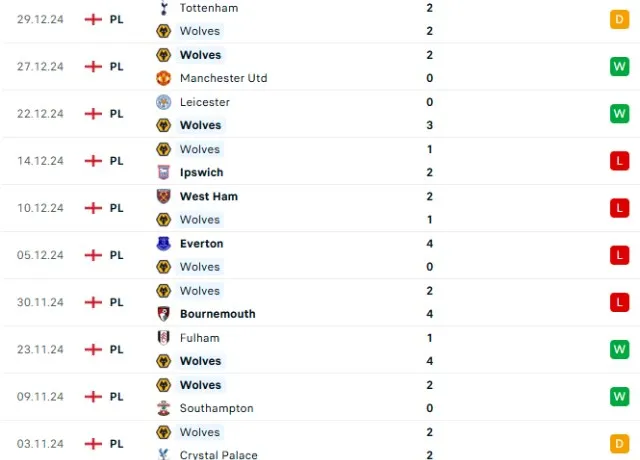Select the Bournemouth team name
Screen dimensions: 640x460
pos(217,313)
